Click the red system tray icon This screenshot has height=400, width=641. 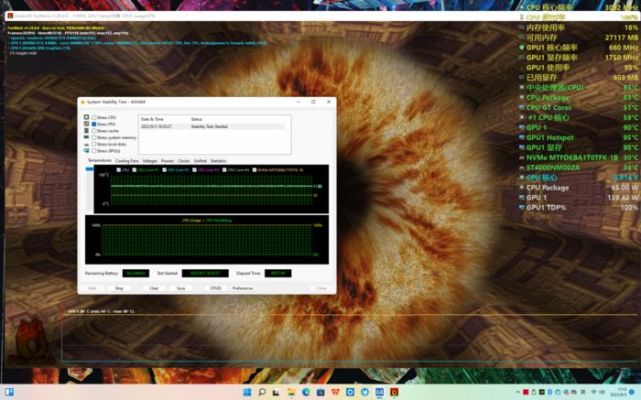(526, 392)
